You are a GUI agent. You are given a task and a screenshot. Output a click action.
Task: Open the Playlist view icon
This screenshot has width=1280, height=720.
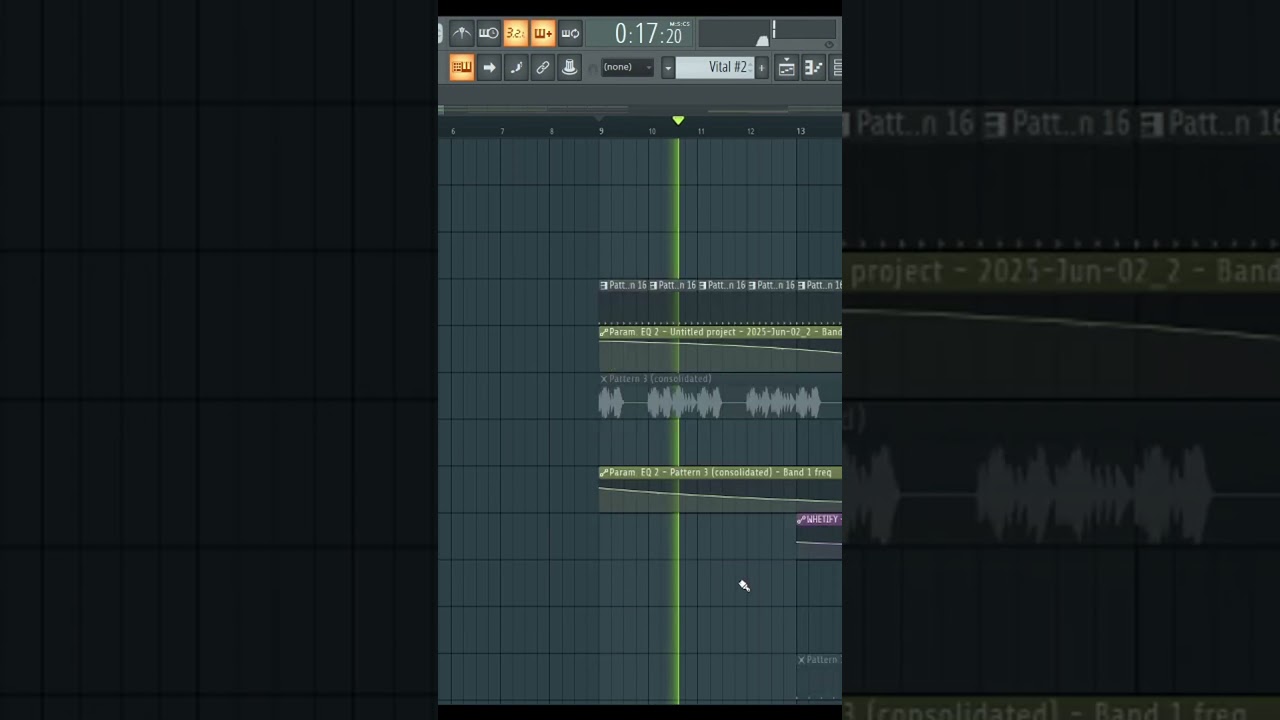(787, 67)
